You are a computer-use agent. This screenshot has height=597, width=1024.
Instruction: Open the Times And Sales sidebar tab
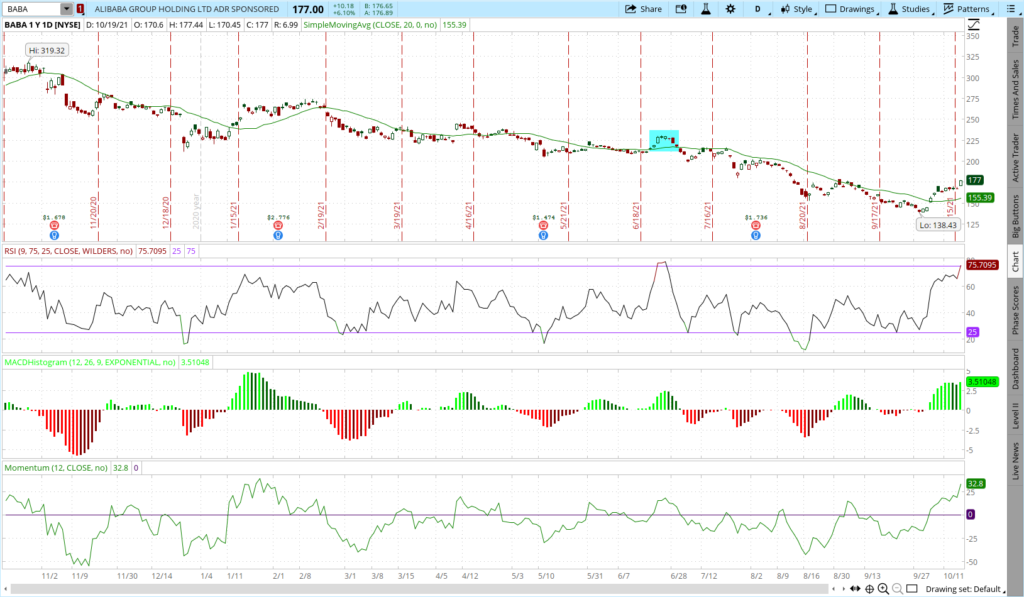(1015, 96)
